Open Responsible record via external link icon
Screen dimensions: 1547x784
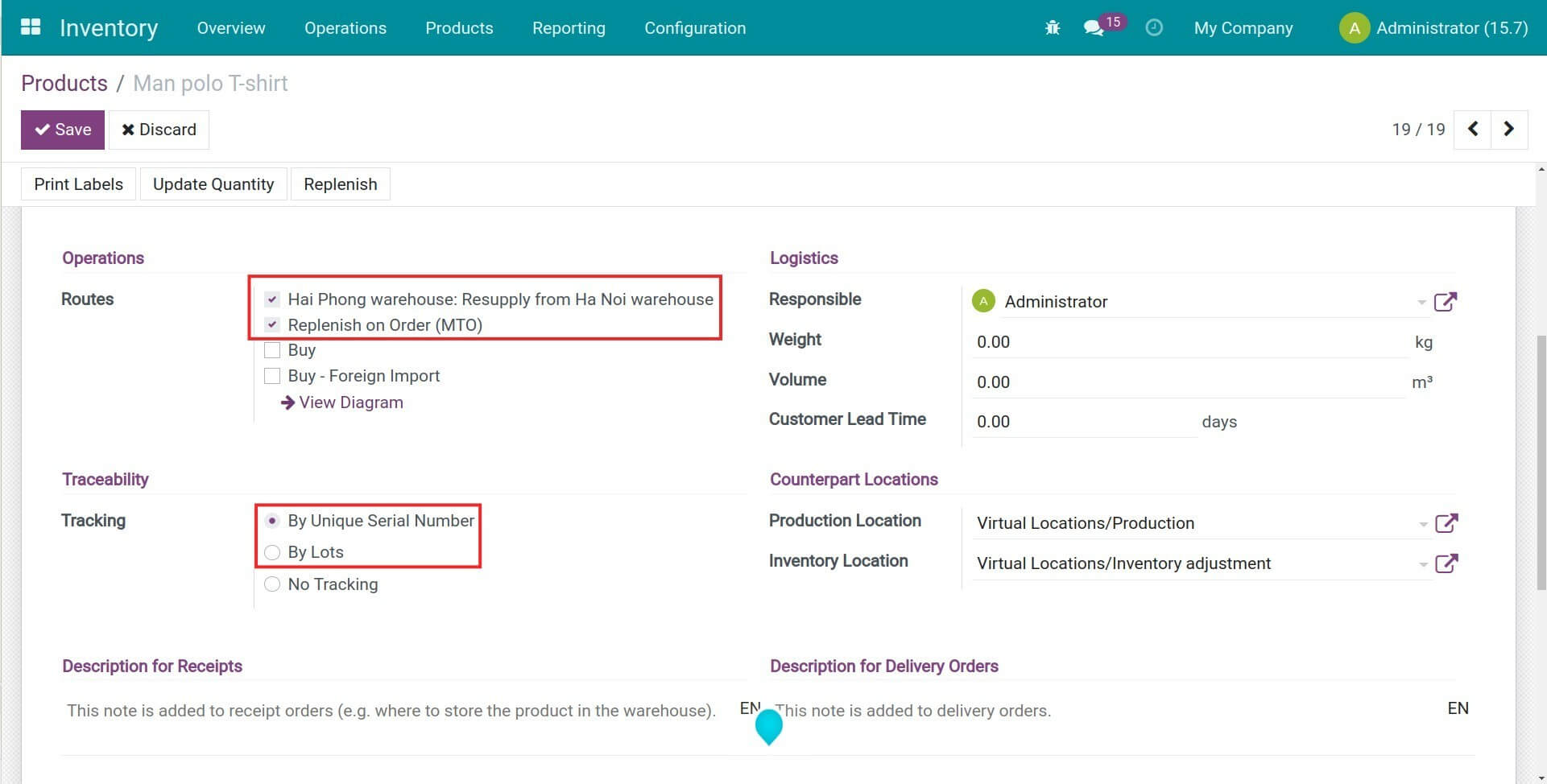click(1447, 301)
